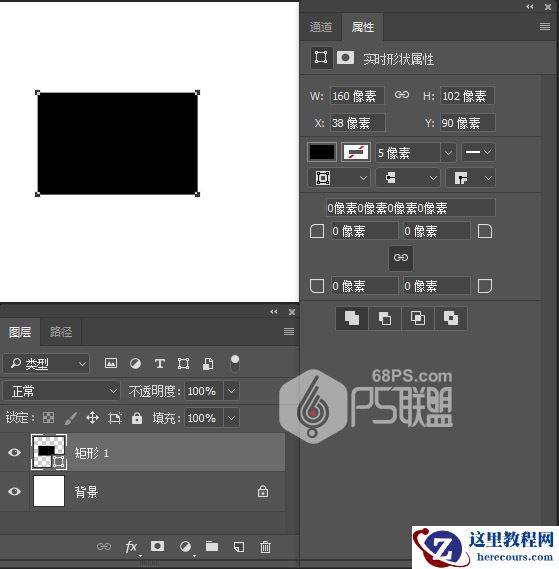Select combine shapes pathfinder icon
This screenshot has width=559, height=569.
point(352,318)
